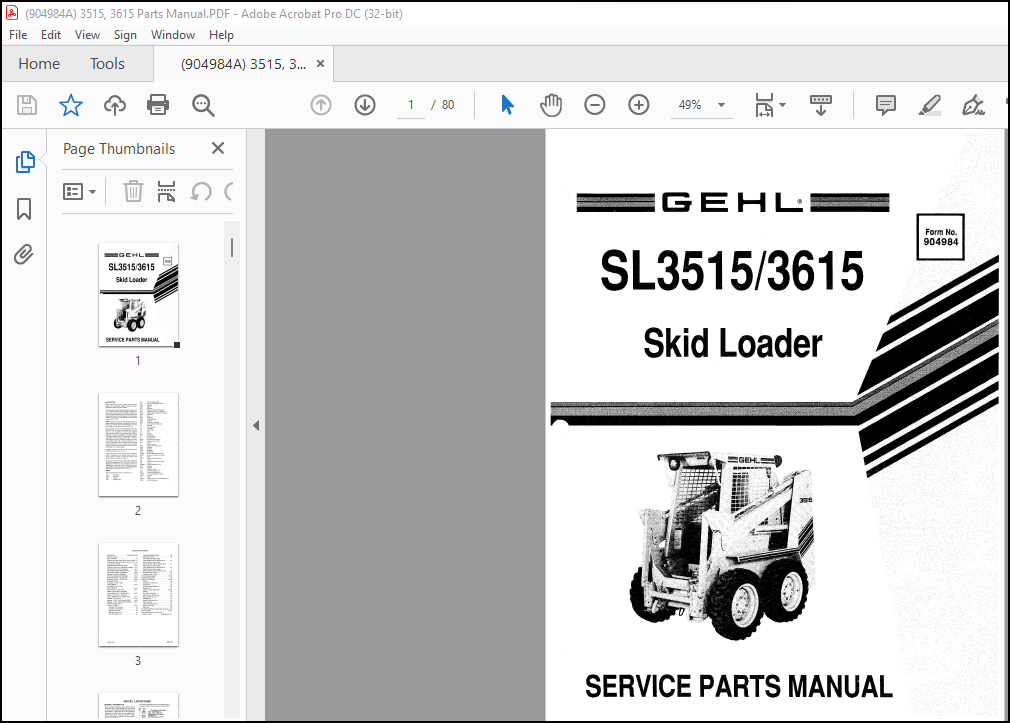Click 'SERVICE PARTS MANUAL' text on page

[x=738, y=686]
